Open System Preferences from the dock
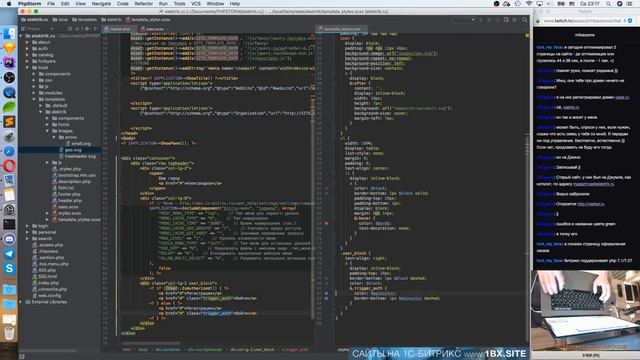The height and width of the screenshot is (360, 640). 9,210
